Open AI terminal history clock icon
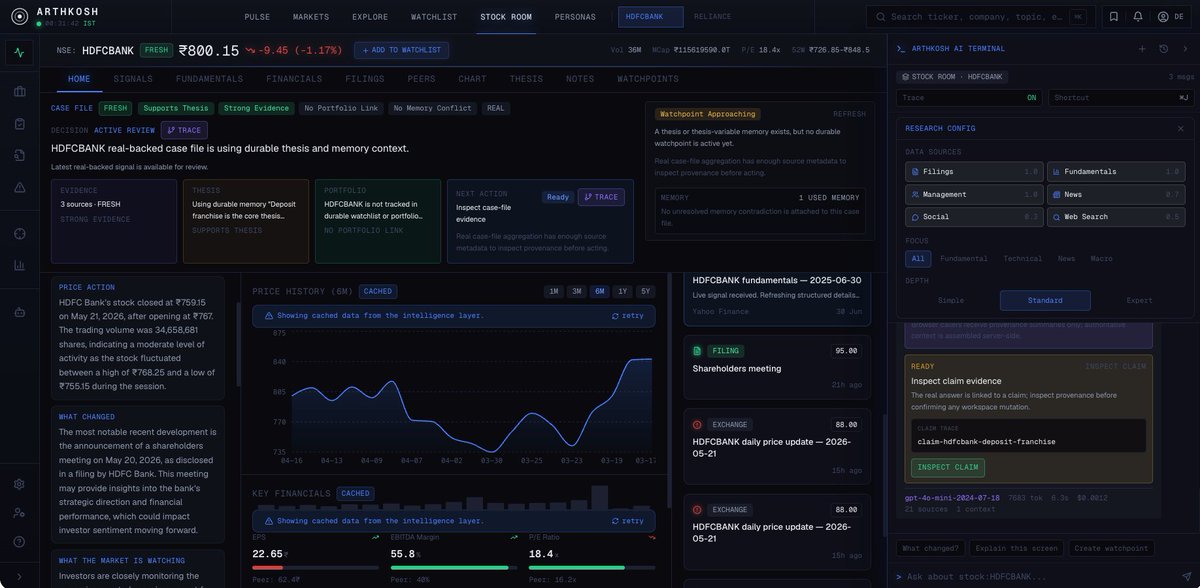Image resolution: width=1200 pixels, height=588 pixels. (1163, 48)
